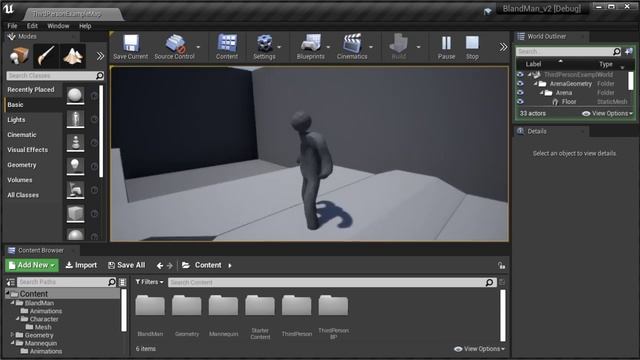
Task: Open the Edit menu
Action: [x=32, y=26]
